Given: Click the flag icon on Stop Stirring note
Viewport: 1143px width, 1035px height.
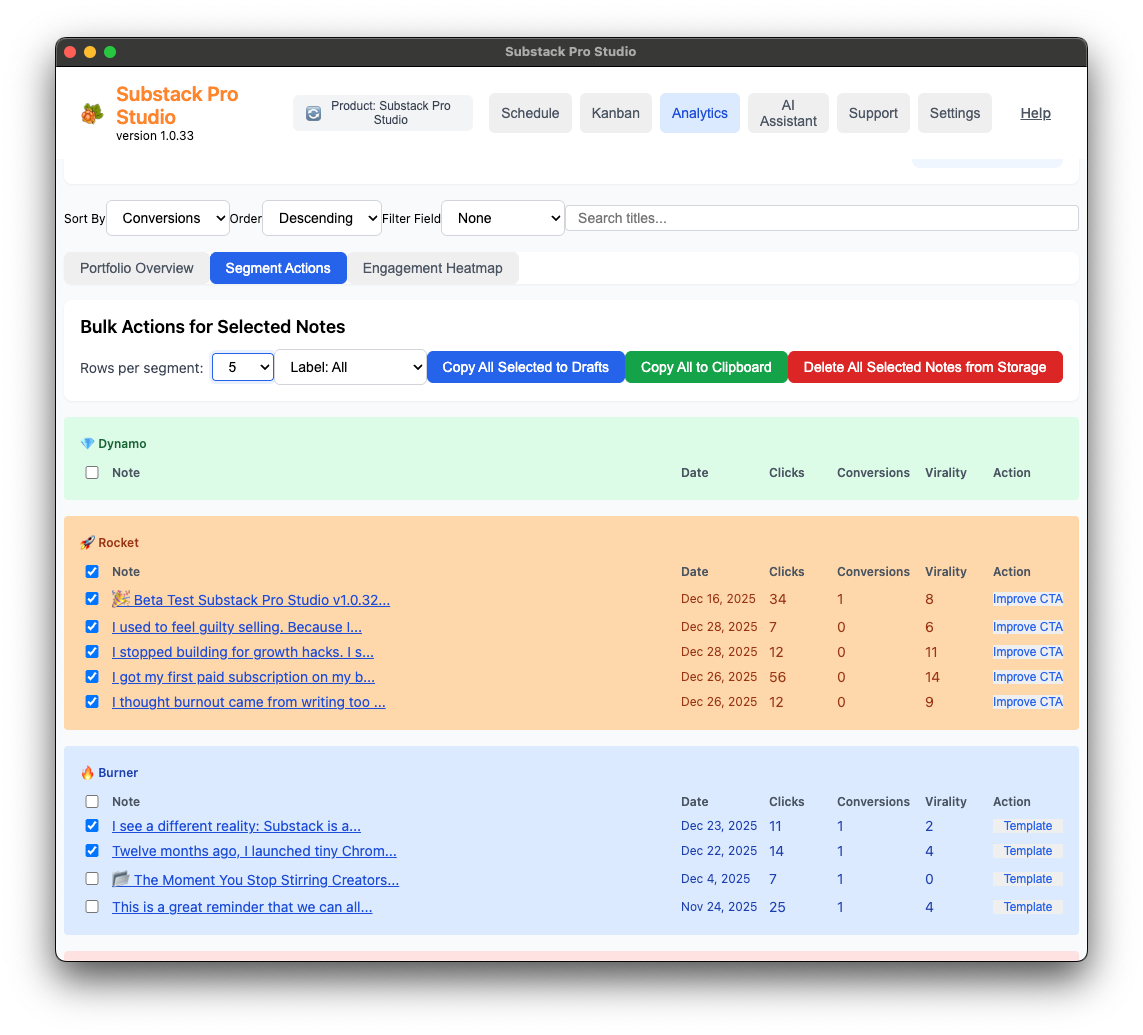Looking at the screenshot, I should 121,878.
